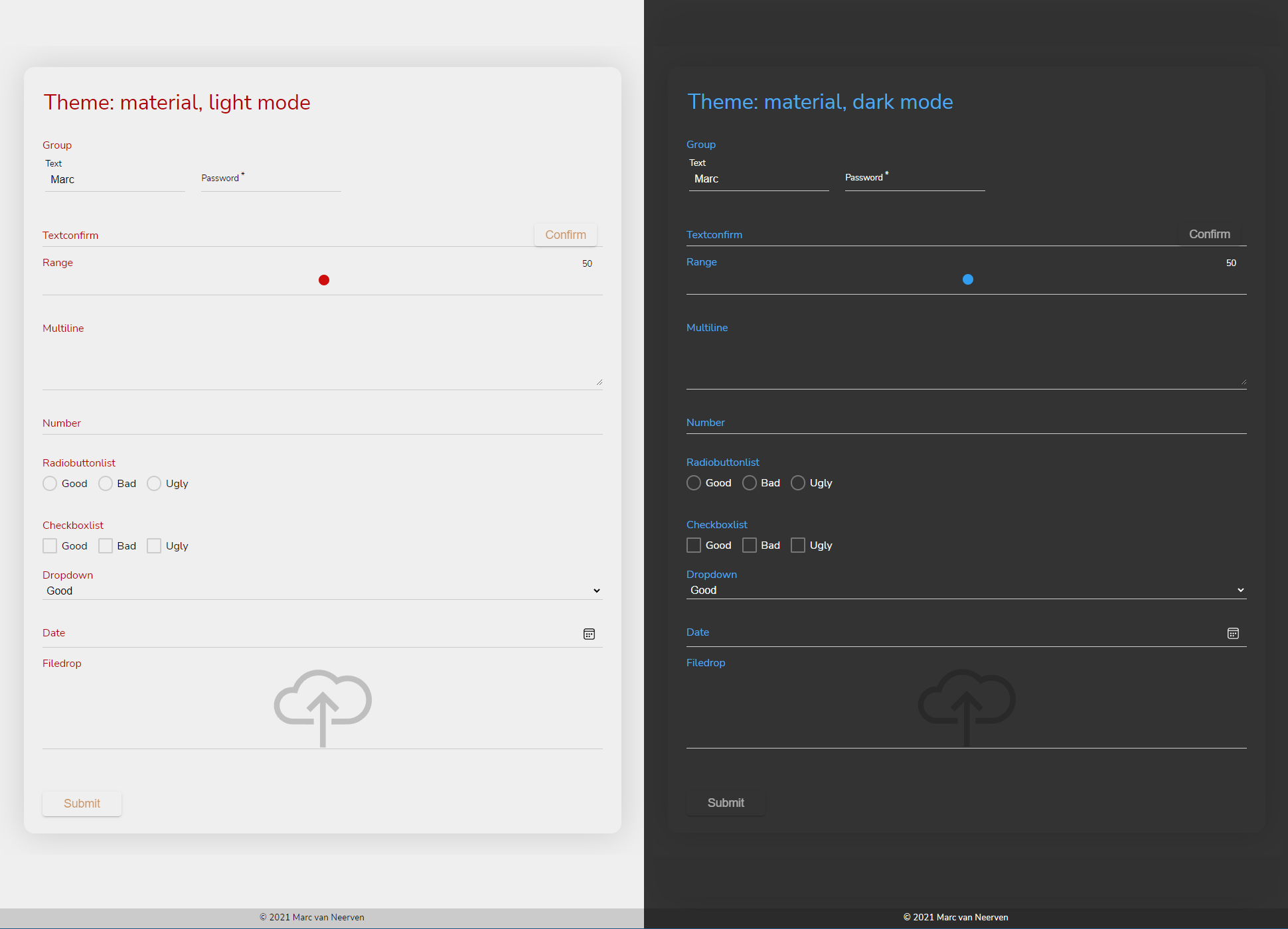Drag the Range slider in light mode
The width and height of the screenshot is (1288, 929).
(x=324, y=280)
